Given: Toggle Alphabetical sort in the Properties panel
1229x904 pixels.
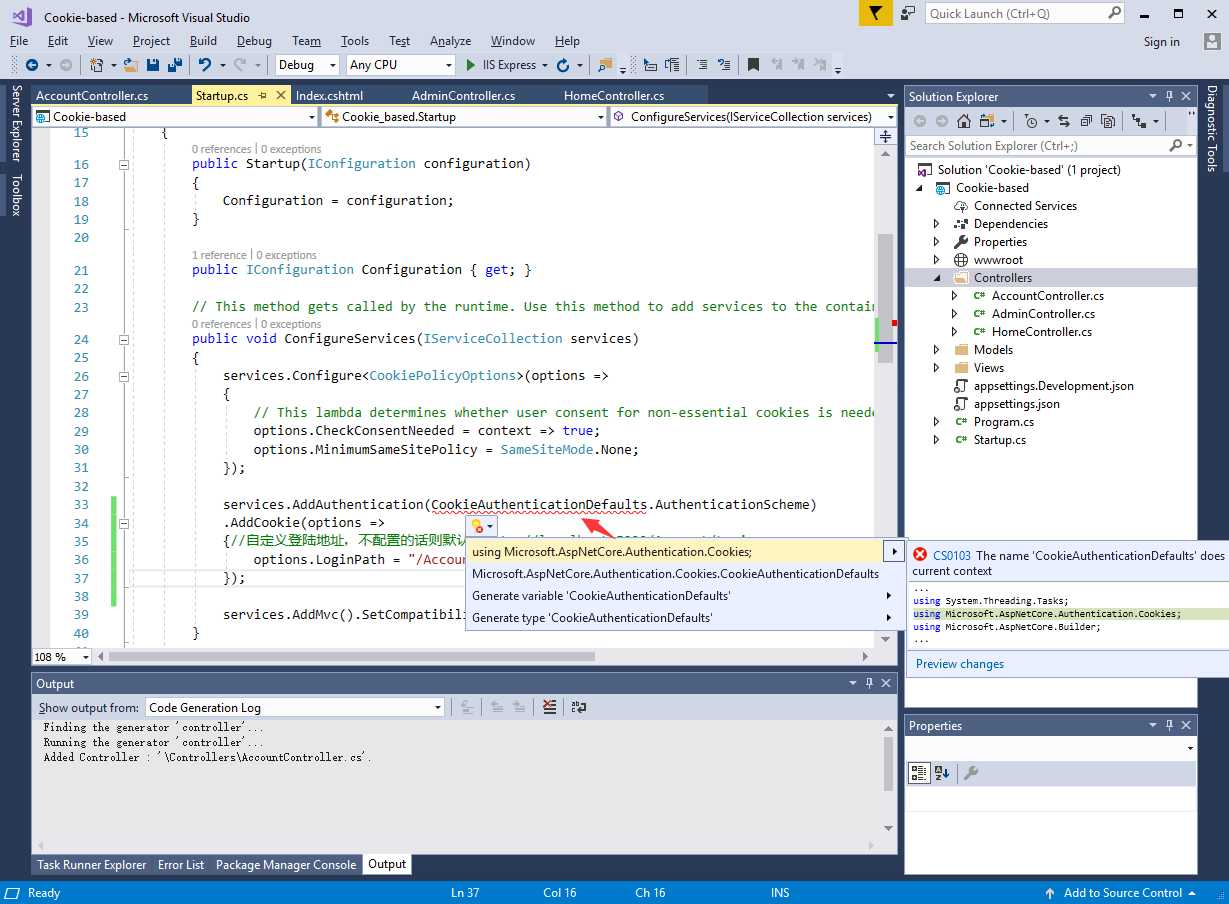Looking at the screenshot, I should click(942, 773).
